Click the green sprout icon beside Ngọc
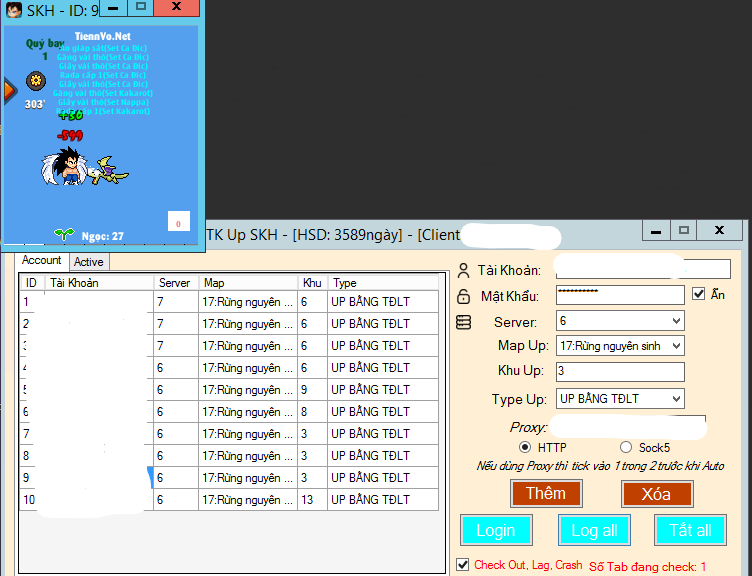Image resolution: width=752 pixels, height=576 pixels. click(64, 234)
